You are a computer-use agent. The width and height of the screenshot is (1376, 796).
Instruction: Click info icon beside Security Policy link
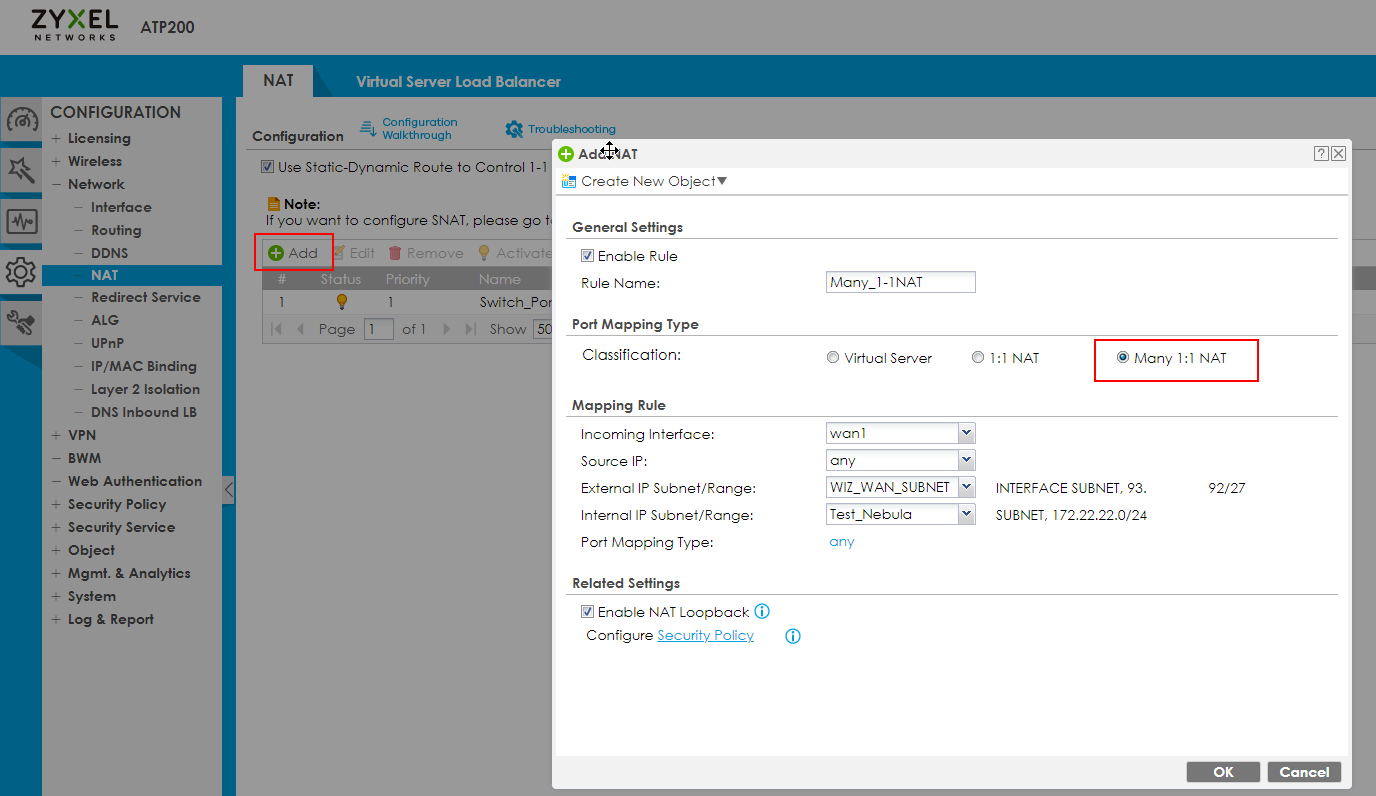point(793,636)
